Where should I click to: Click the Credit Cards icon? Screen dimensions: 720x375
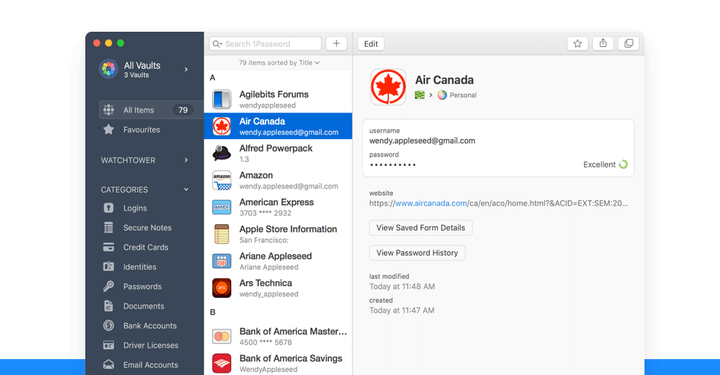[108, 247]
